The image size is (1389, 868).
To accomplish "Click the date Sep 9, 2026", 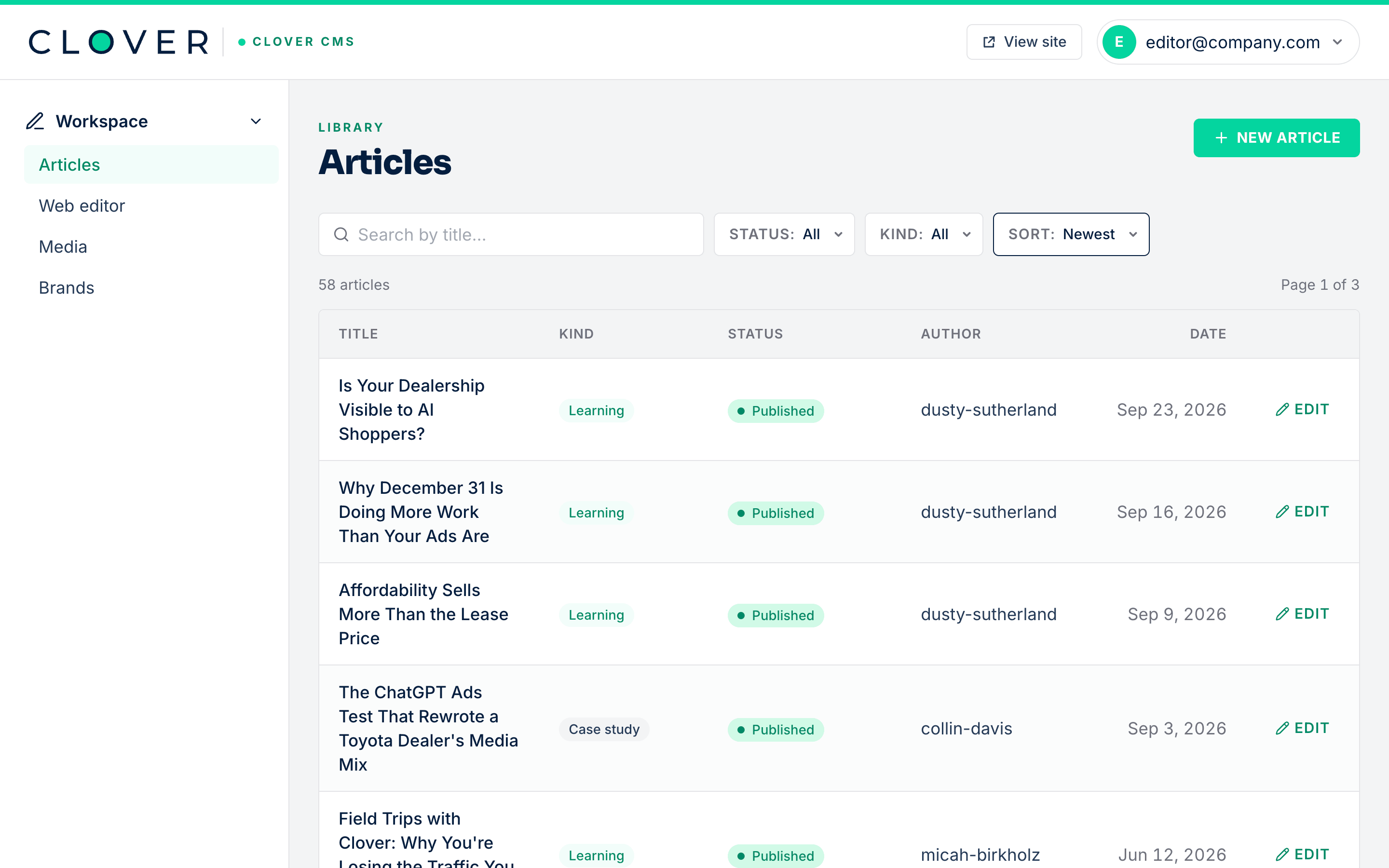I will (1177, 614).
